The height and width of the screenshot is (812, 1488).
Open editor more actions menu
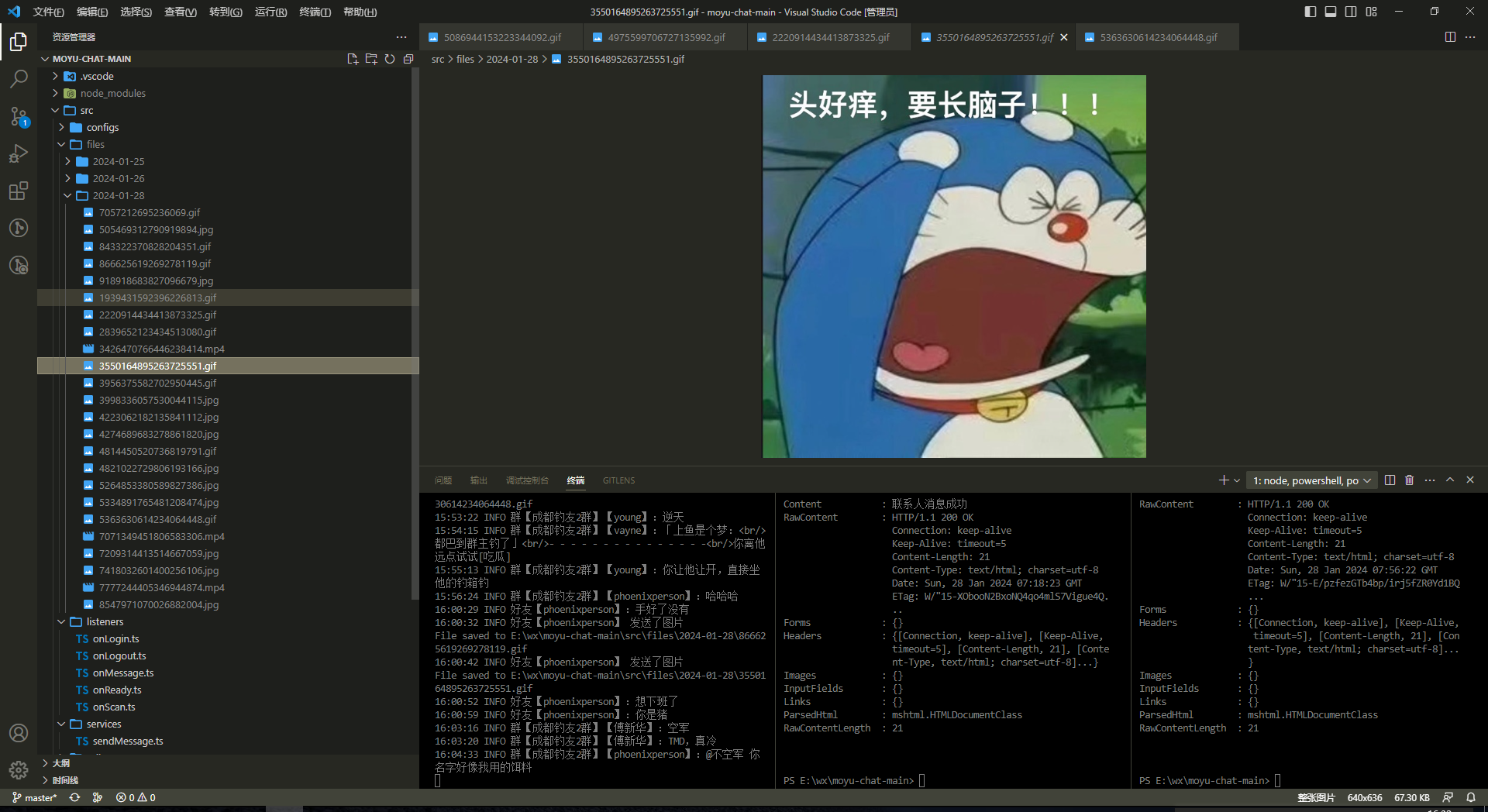(x=1470, y=37)
